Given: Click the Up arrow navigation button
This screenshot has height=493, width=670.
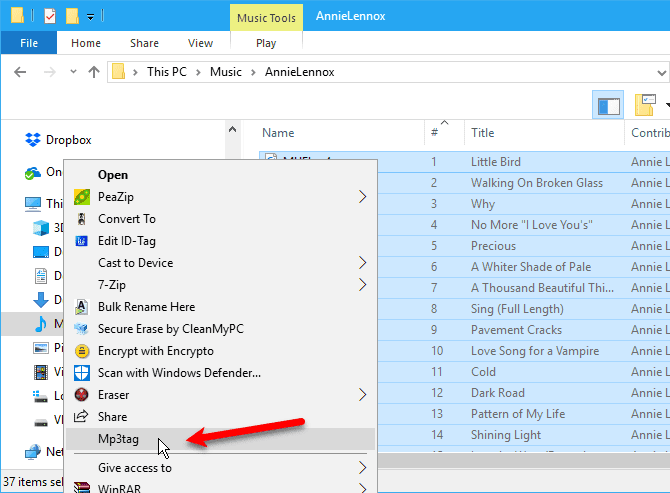Looking at the screenshot, I should [x=93, y=72].
